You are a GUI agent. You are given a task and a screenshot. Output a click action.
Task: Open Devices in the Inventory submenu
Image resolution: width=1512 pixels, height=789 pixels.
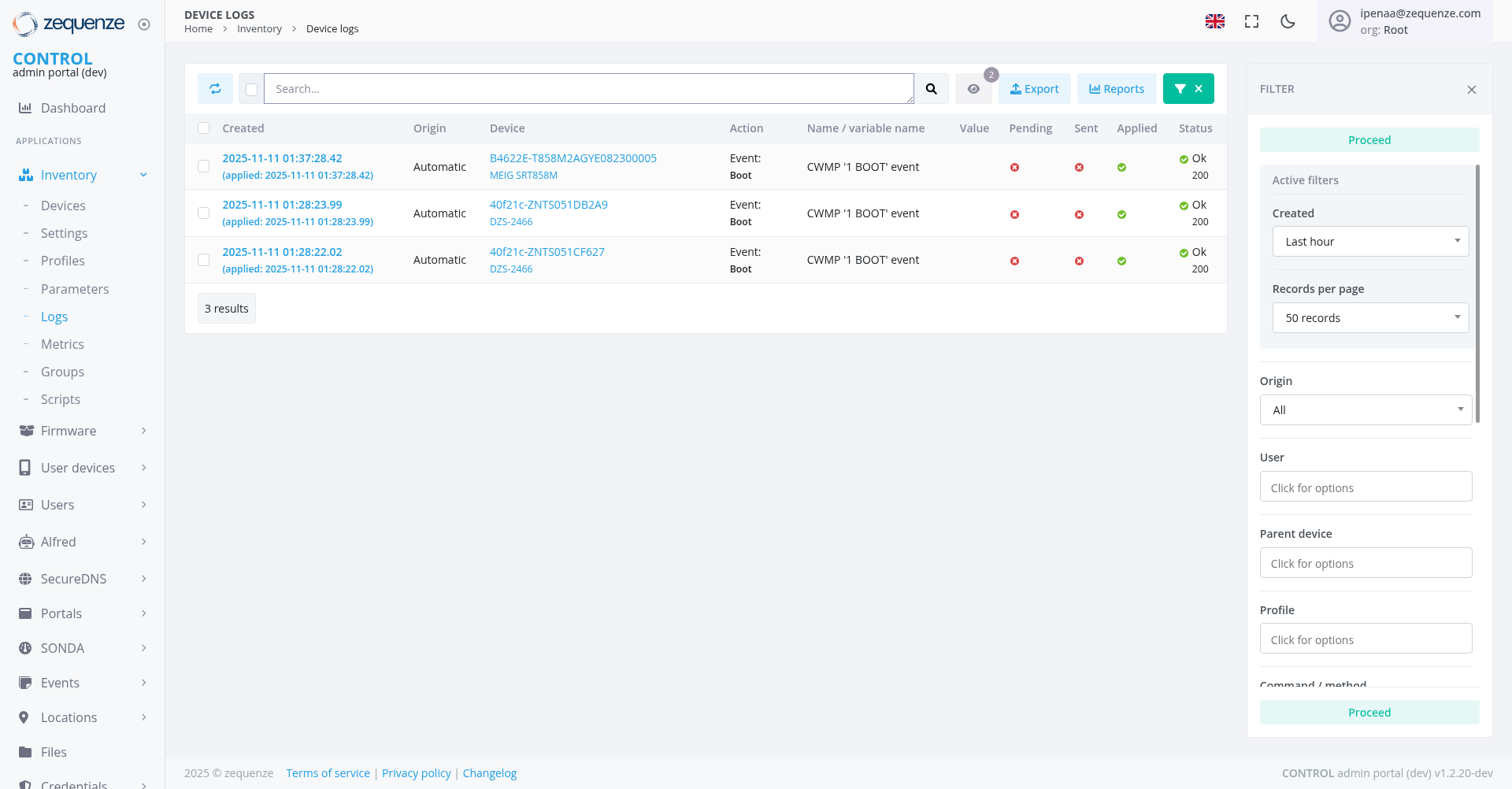[63, 206]
